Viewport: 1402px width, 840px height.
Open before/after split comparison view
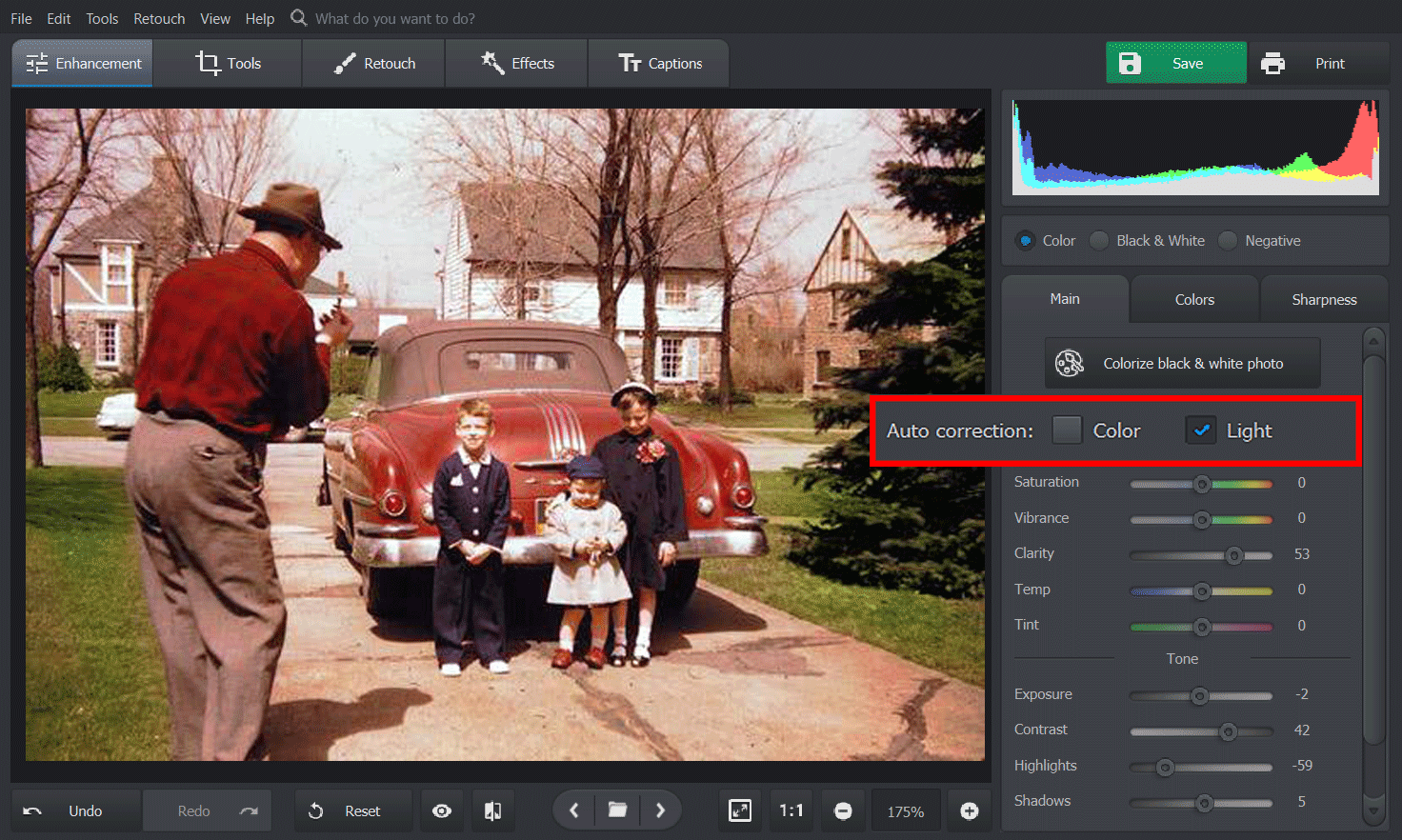coord(492,810)
